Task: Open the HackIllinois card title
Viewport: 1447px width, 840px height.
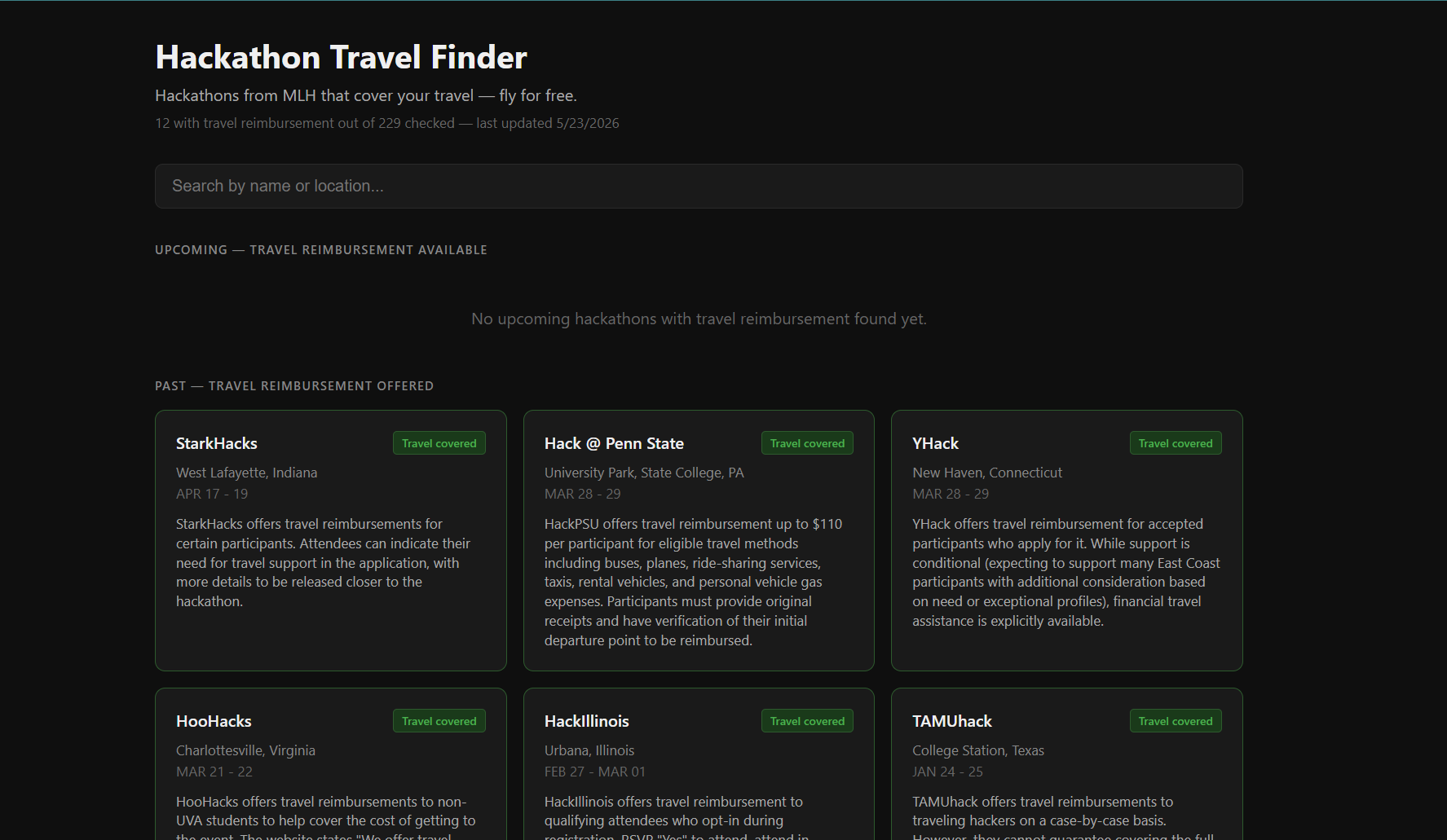Action: pyautogui.click(x=587, y=721)
